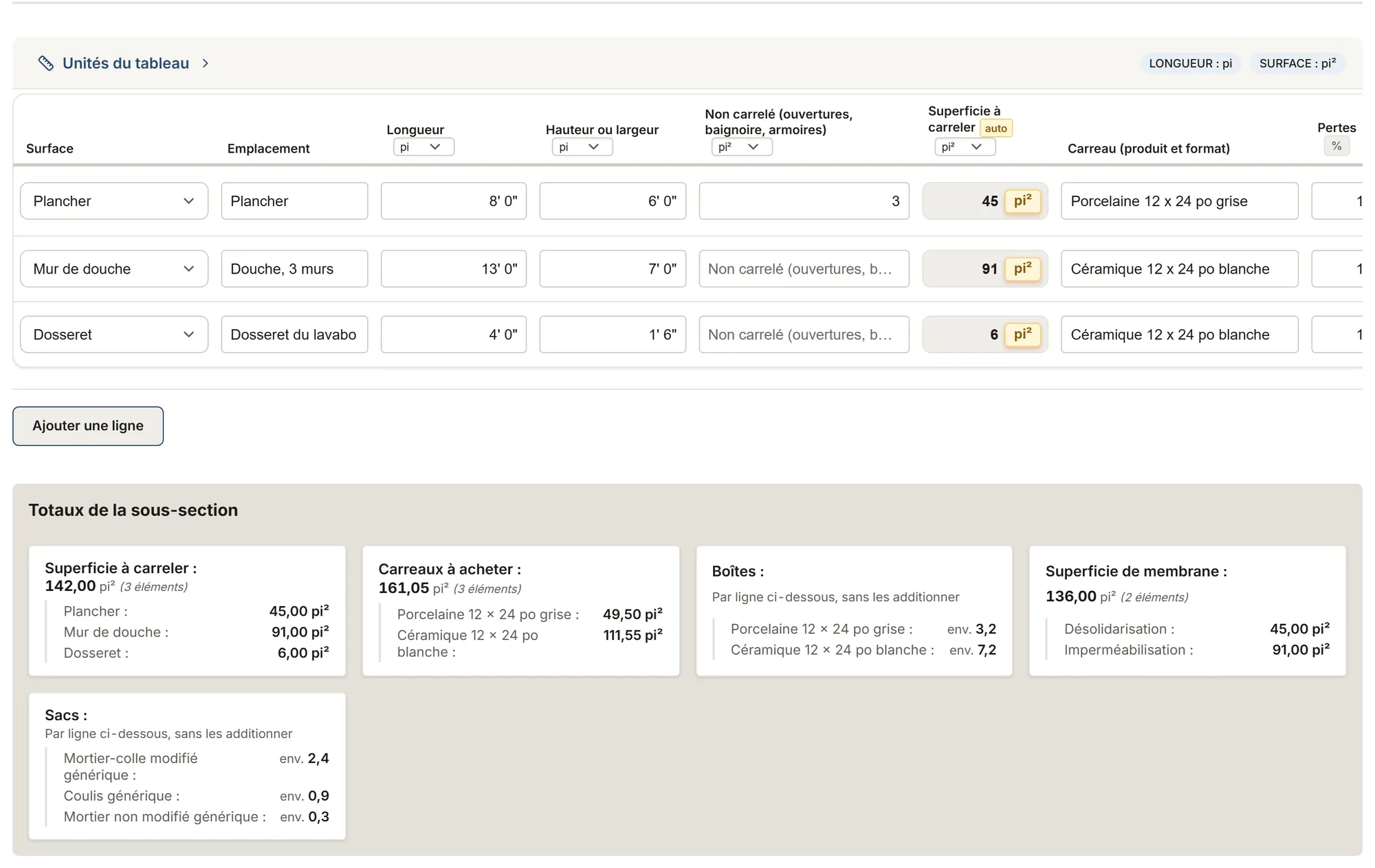The image size is (1375, 868).
Task: Click the Coulis générique env. 0,9 line
Action: [197, 796]
